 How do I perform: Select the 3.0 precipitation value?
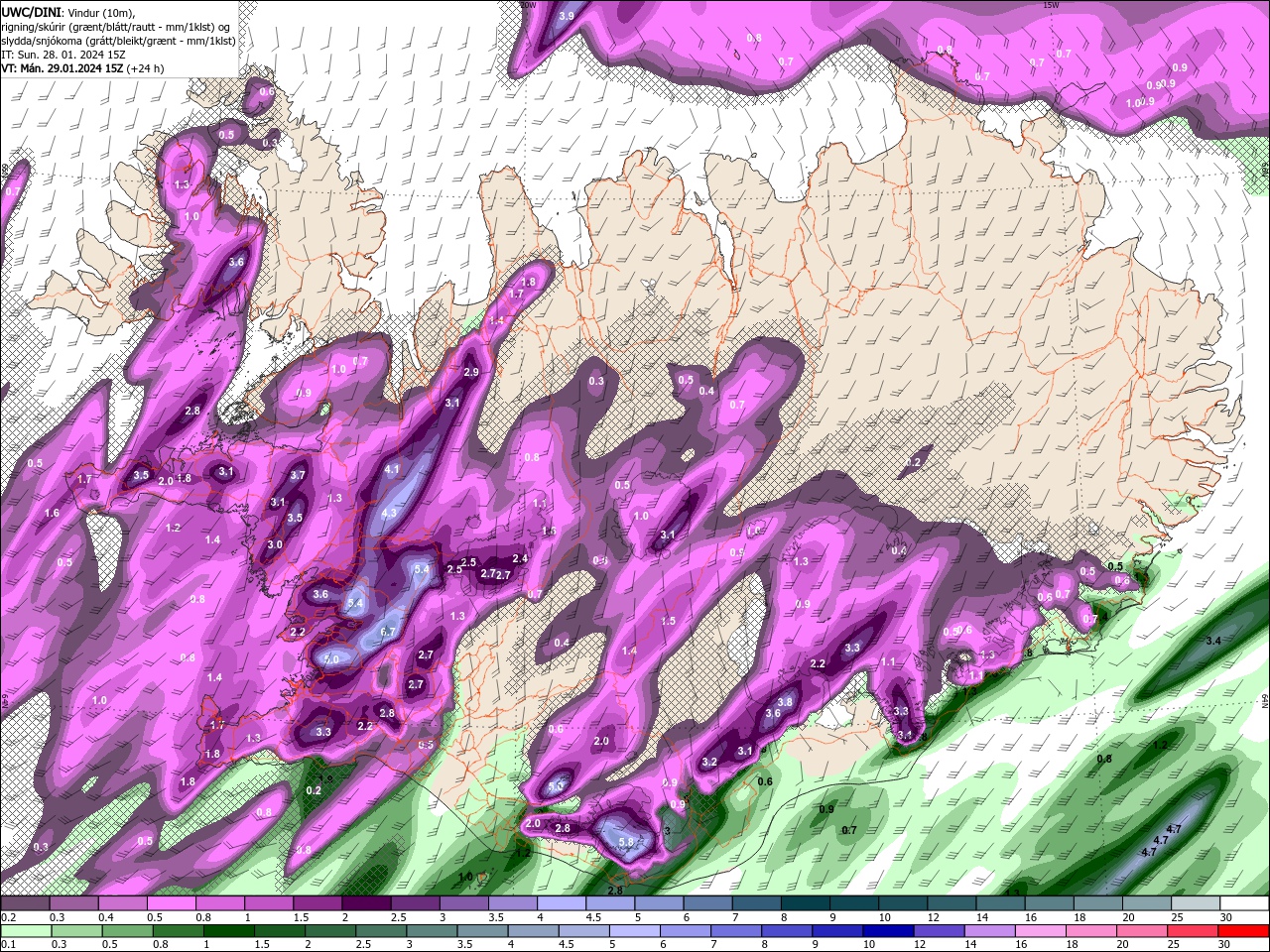point(275,545)
